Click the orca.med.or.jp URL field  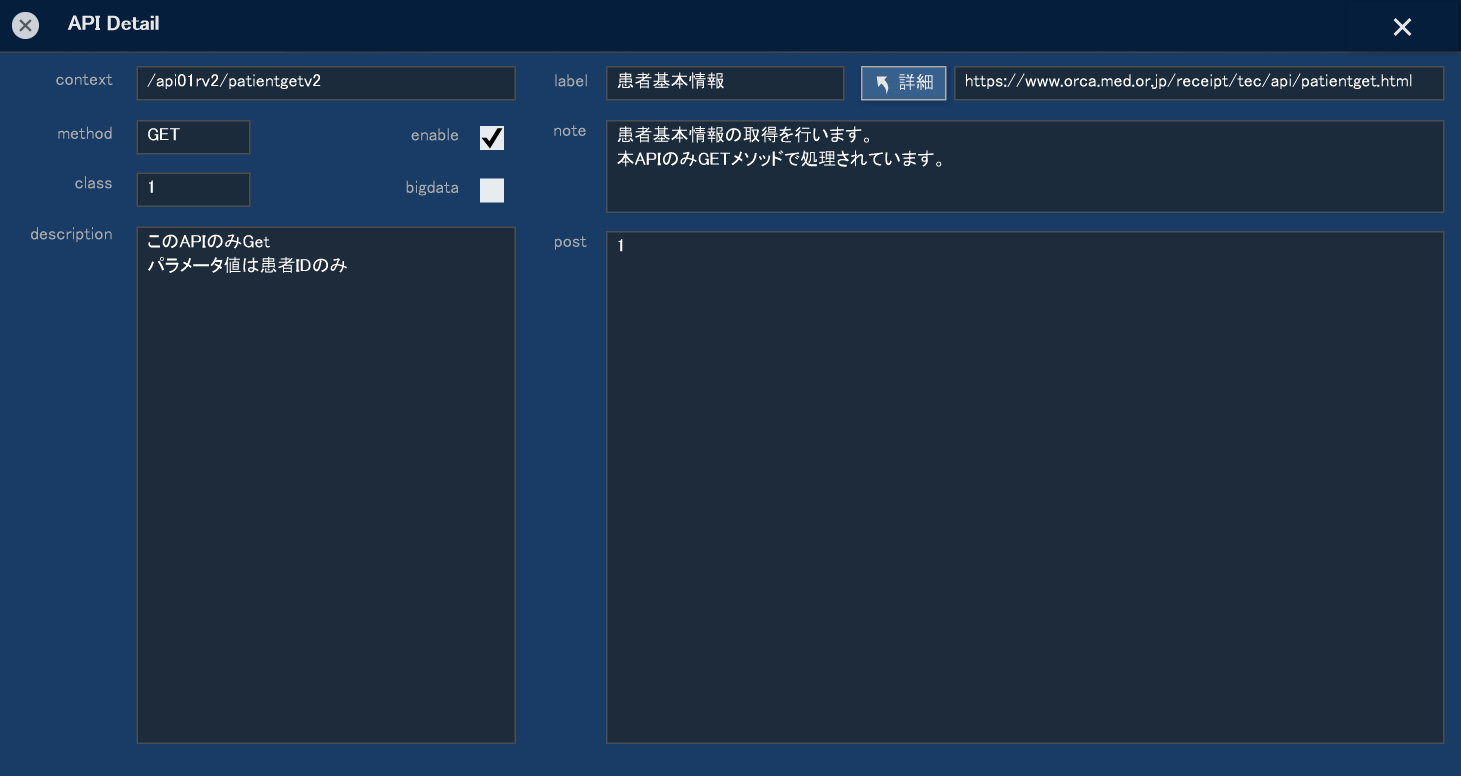(1198, 83)
